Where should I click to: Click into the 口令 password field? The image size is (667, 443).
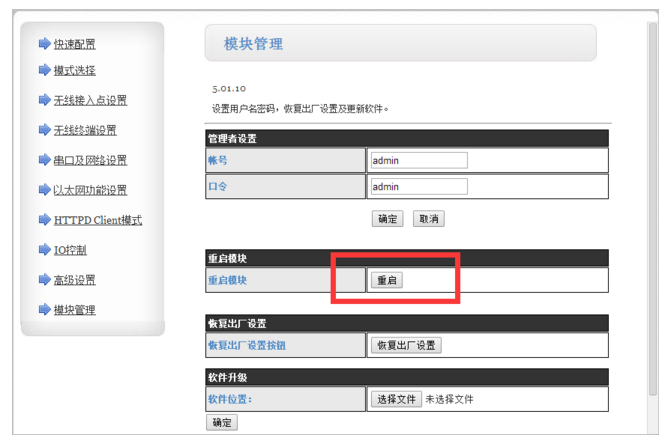[418, 186]
